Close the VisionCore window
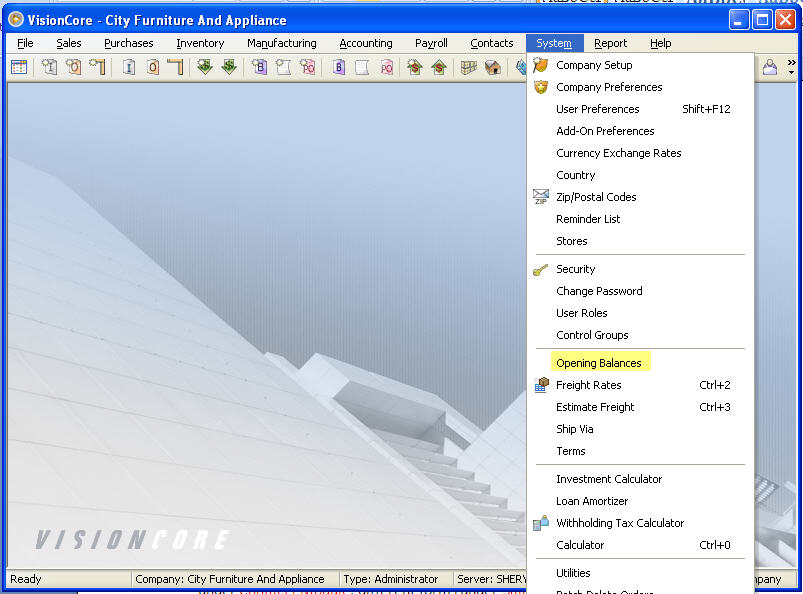 785,20
